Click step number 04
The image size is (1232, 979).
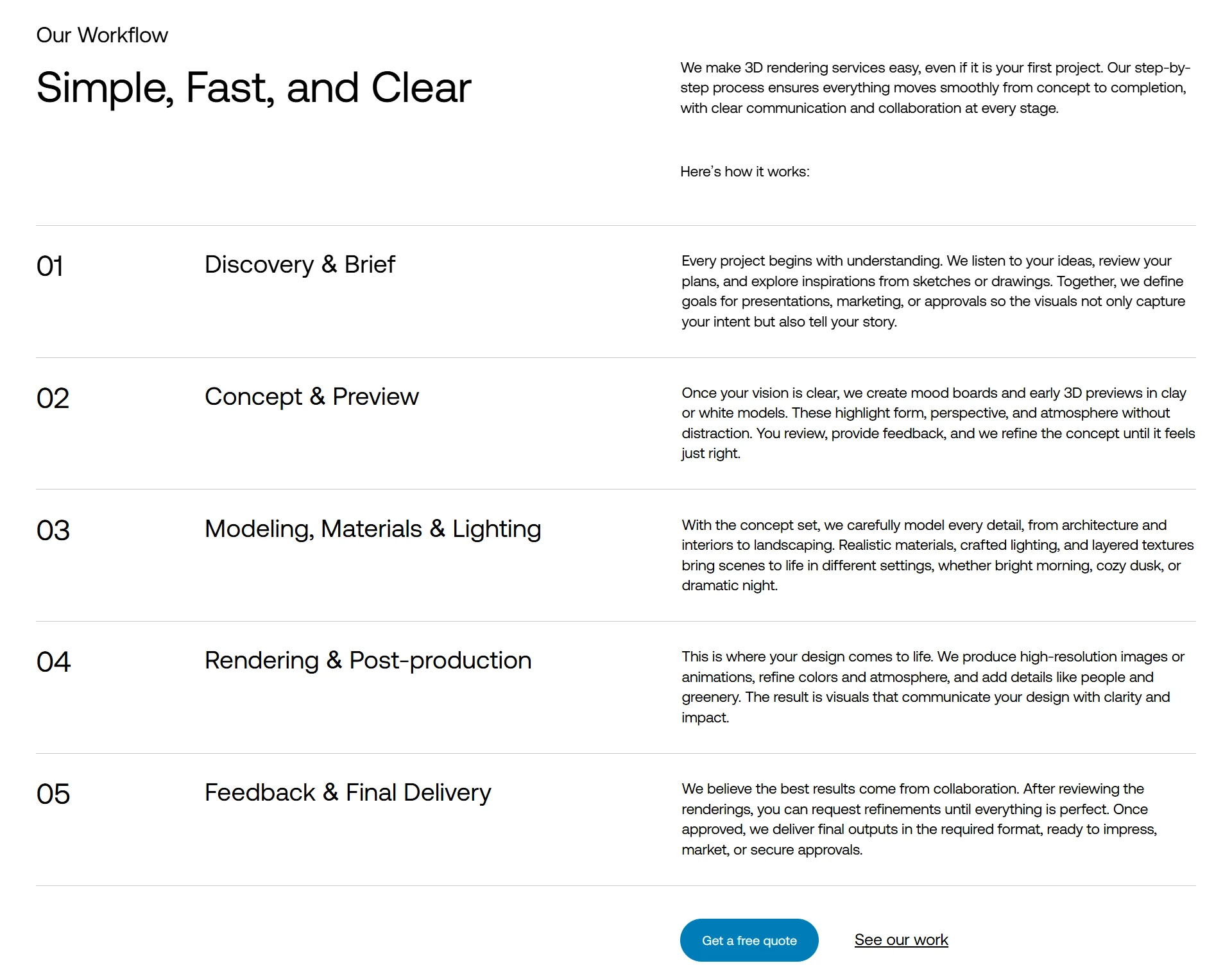(x=53, y=662)
